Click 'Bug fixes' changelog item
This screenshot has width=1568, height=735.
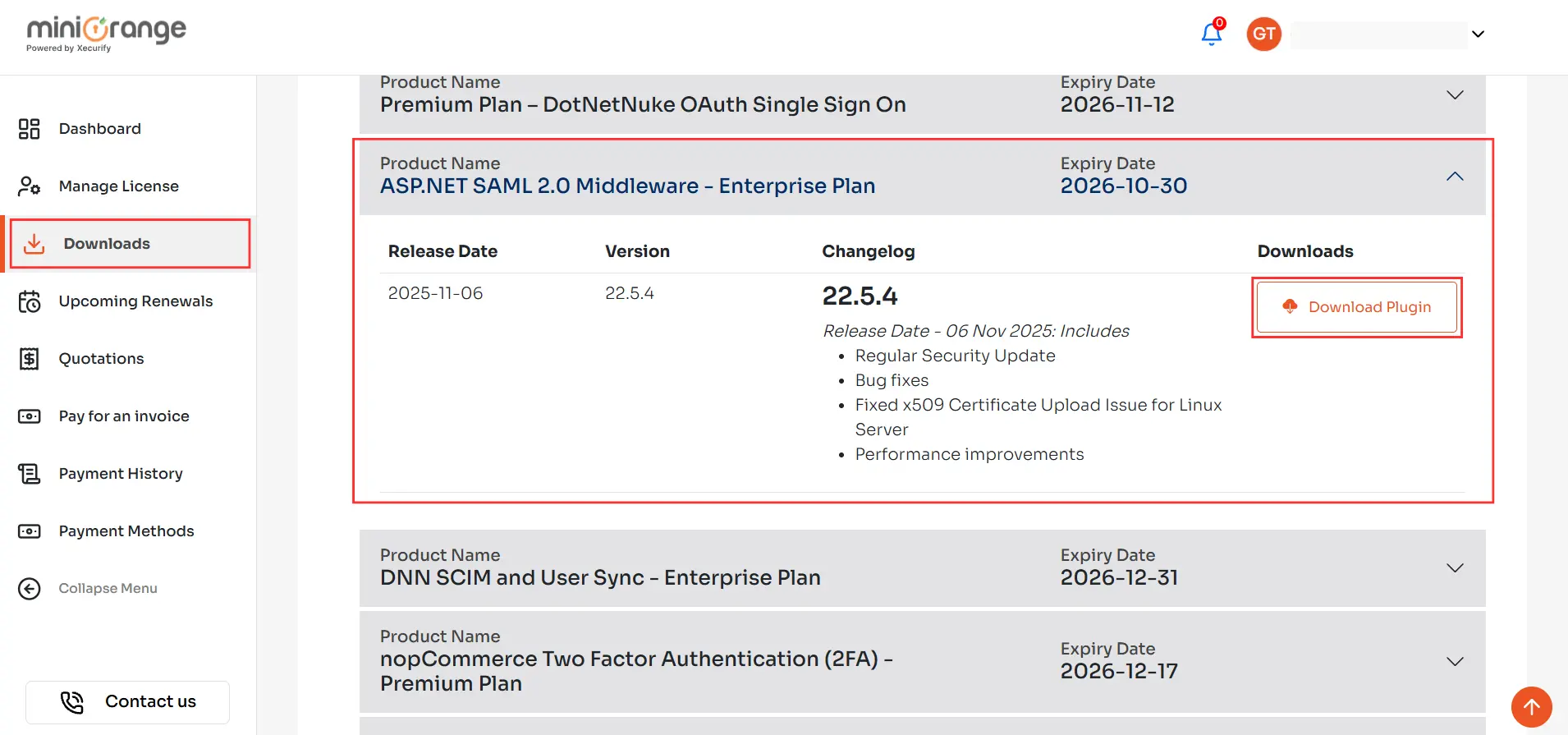coord(892,380)
